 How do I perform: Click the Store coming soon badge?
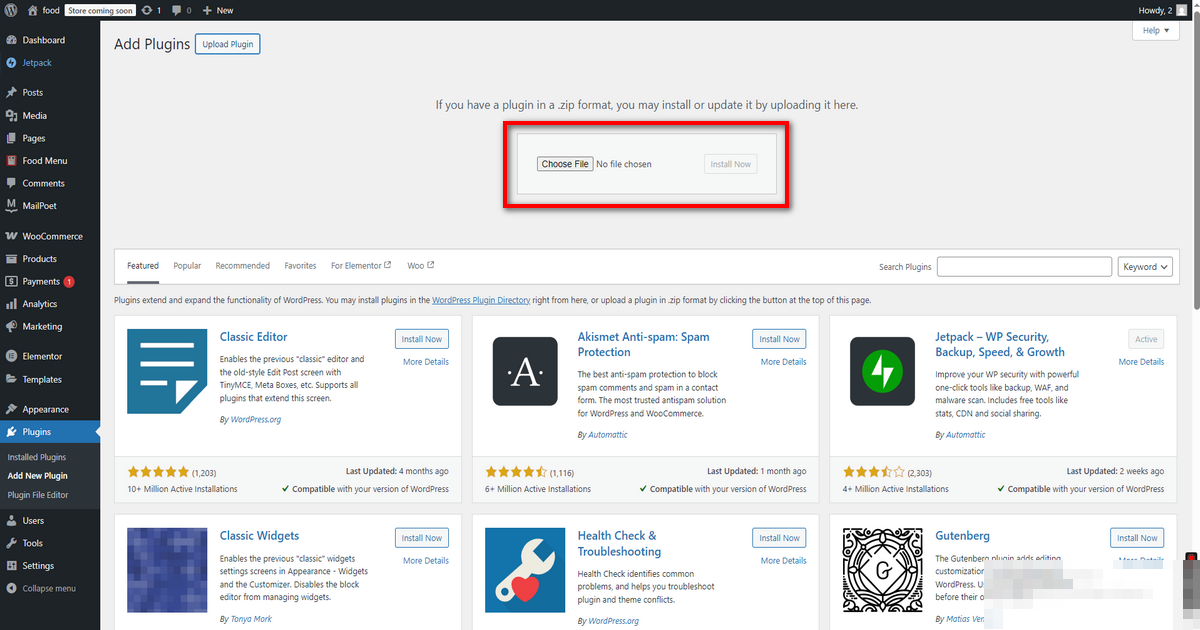pos(100,10)
